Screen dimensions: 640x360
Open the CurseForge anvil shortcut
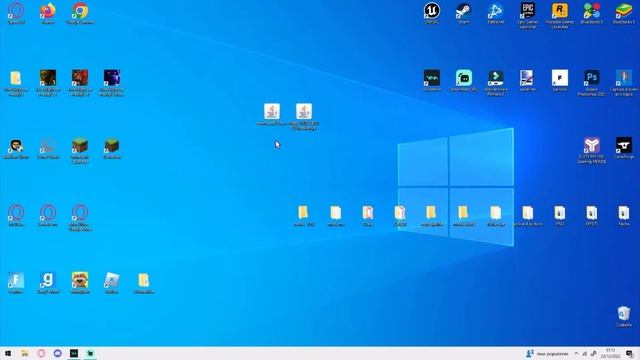[x=624, y=146]
